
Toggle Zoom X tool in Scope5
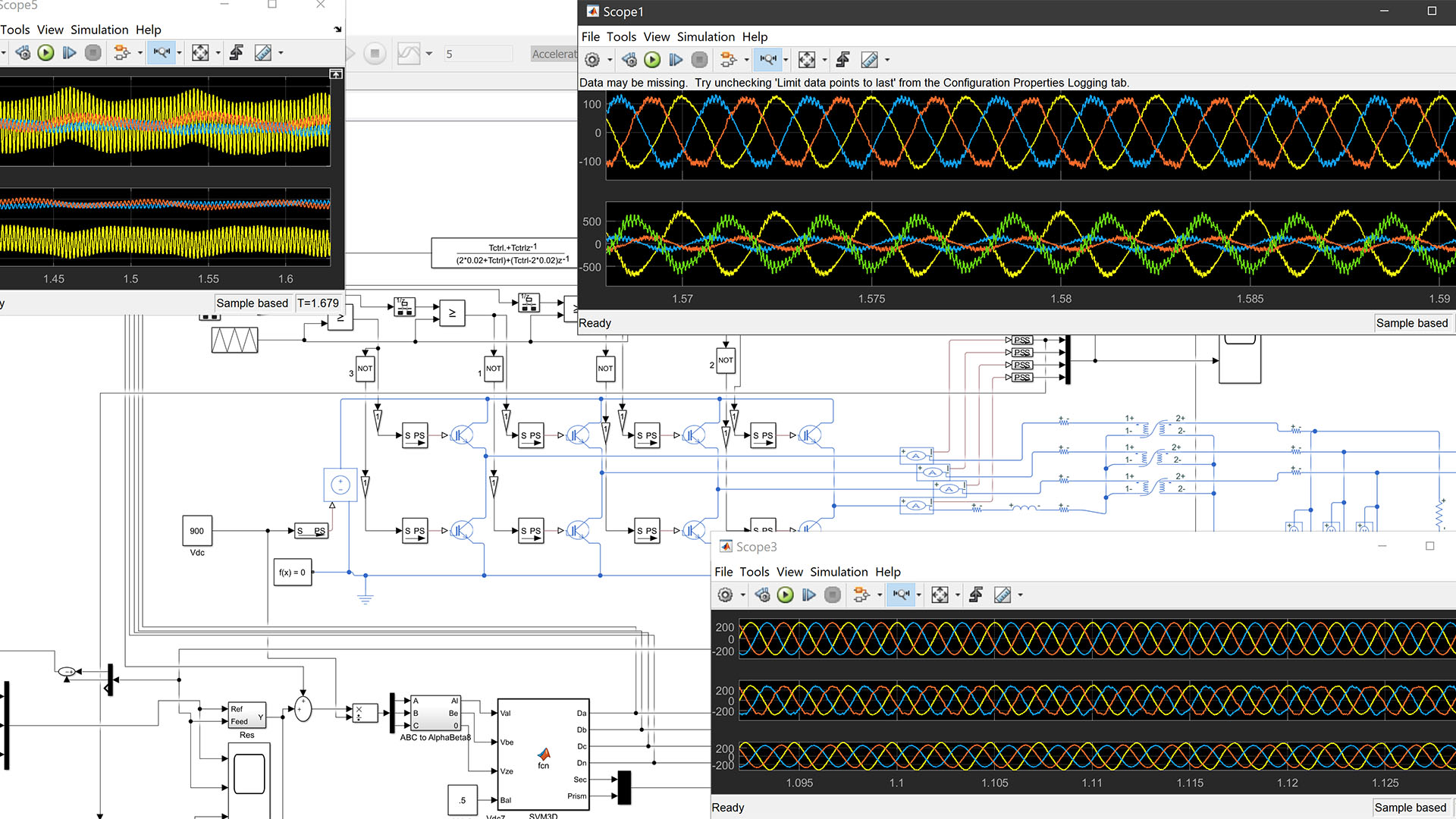[162, 53]
